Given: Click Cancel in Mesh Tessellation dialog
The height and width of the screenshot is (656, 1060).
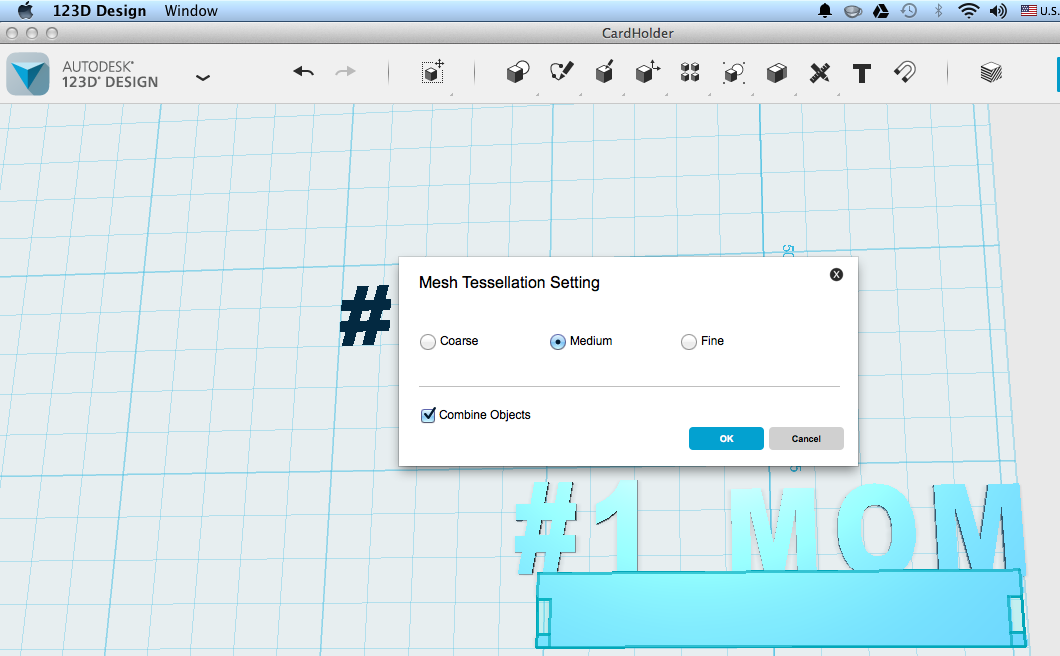Looking at the screenshot, I should pyautogui.click(x=806, y=438).
